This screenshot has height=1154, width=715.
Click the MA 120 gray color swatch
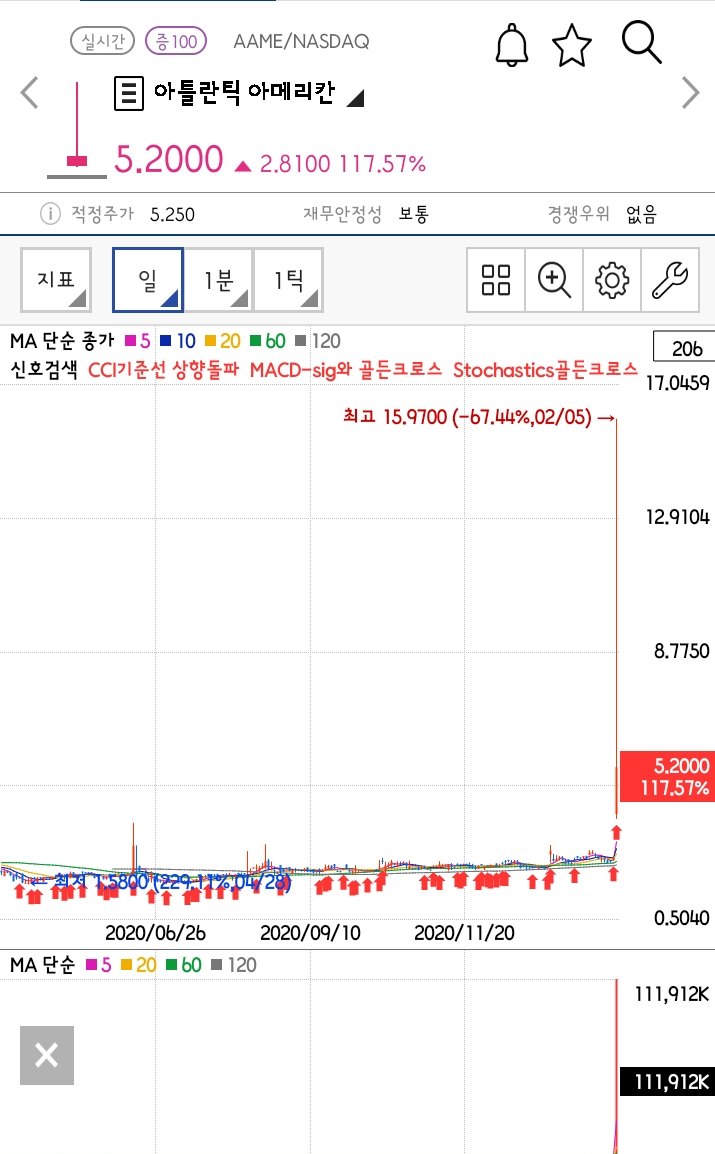click(x=300, y=341)
